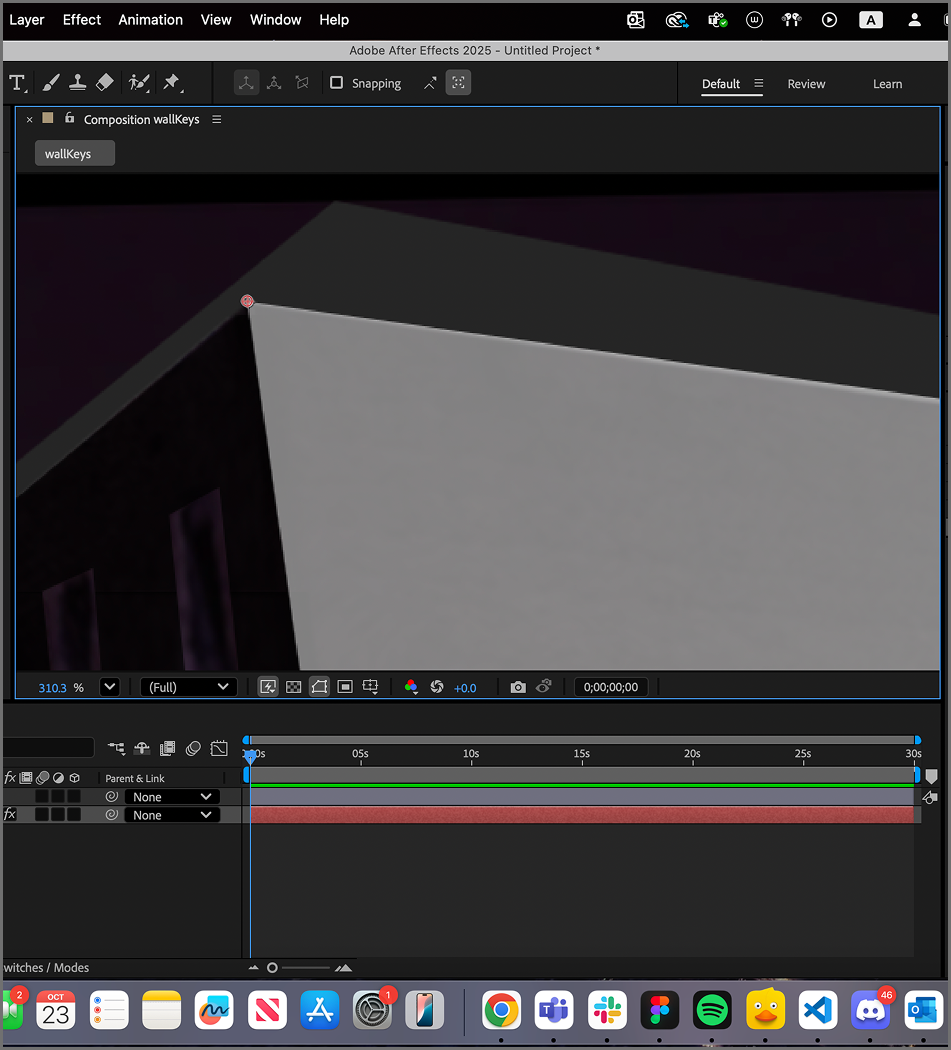
Task: Click the wallKeys composition button
Action: click(74, 152)
